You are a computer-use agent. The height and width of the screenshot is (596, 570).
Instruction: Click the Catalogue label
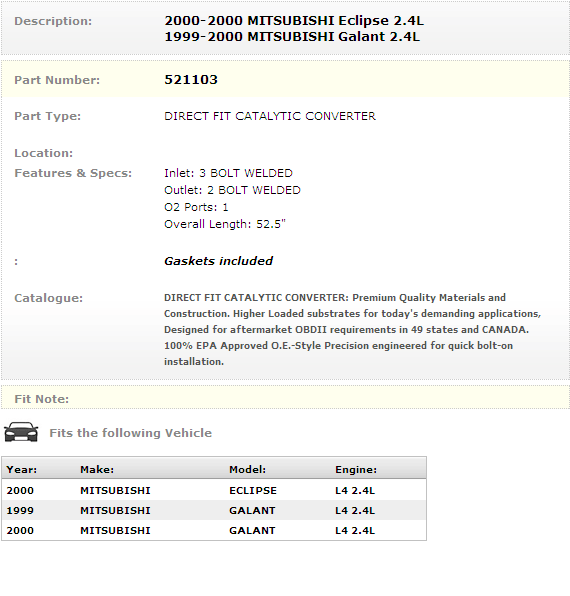[48, 298]
